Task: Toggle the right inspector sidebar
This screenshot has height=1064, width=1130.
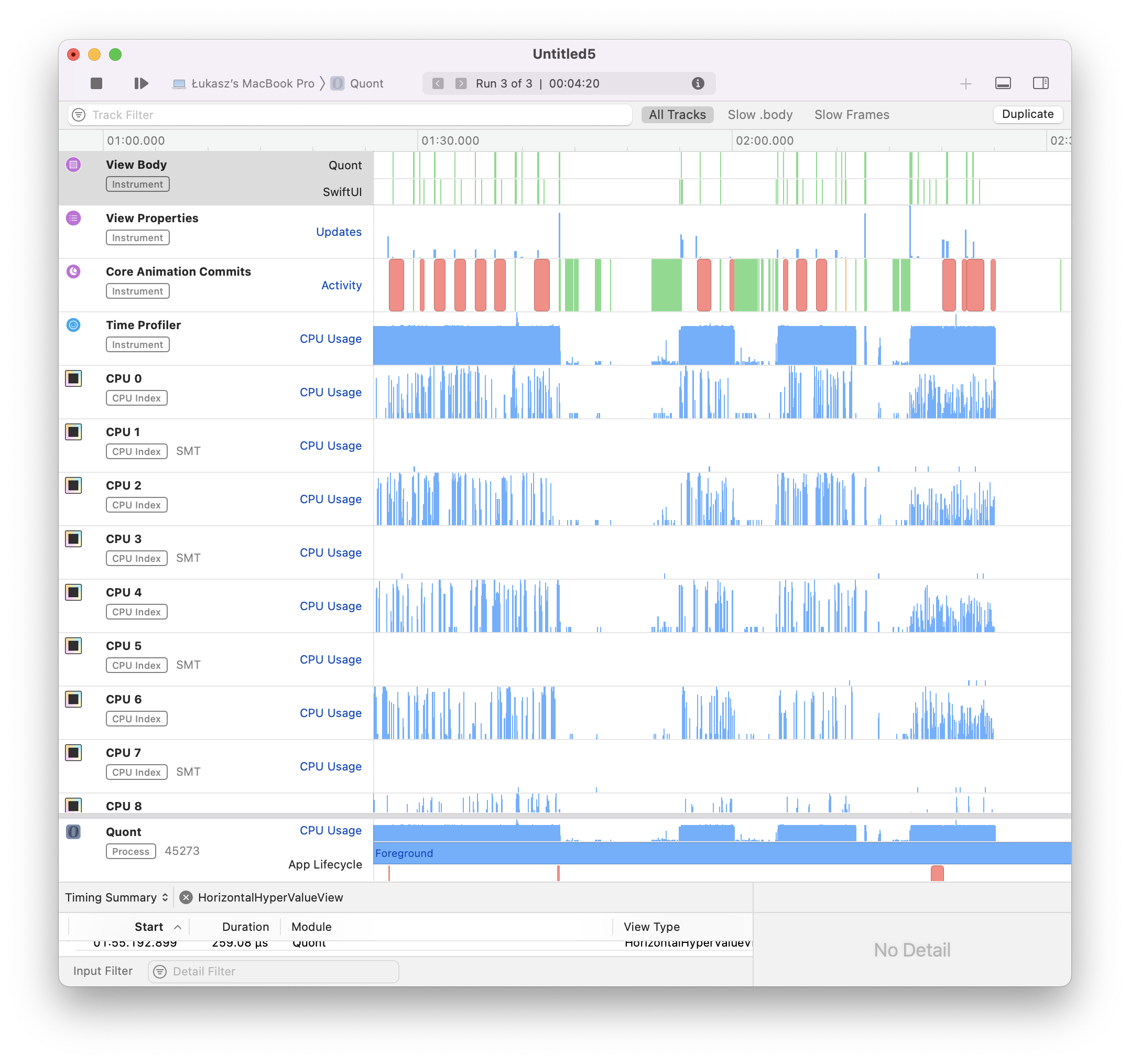Action: point(1040,83)
